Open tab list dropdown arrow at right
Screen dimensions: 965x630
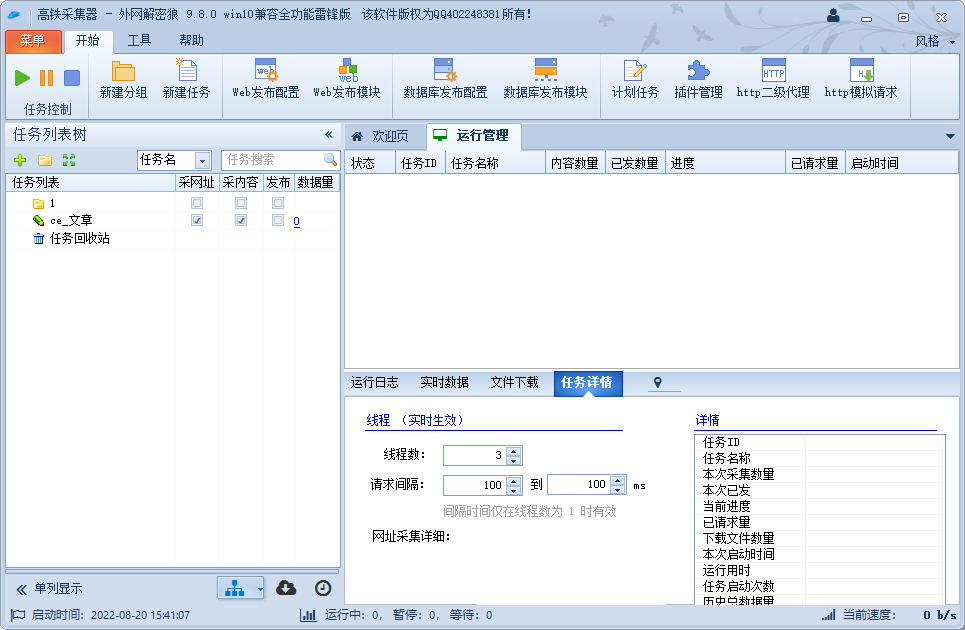pyautogui.click(x=950, y=136)
